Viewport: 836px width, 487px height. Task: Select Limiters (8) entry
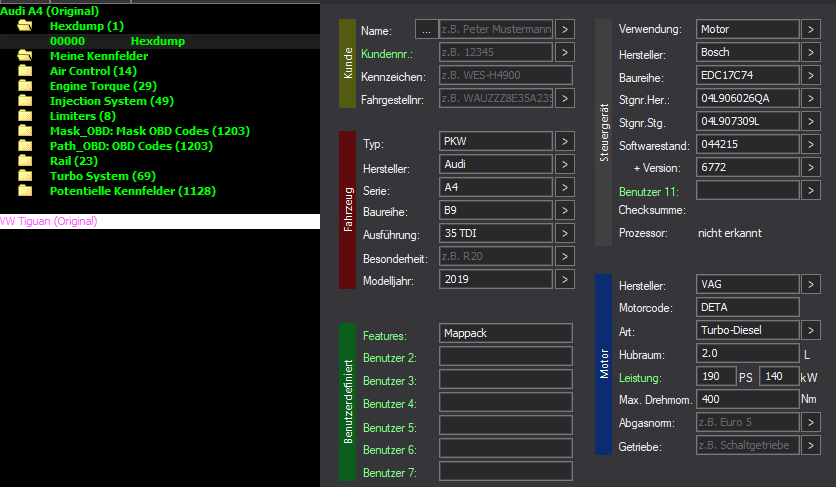click(83, 116)
